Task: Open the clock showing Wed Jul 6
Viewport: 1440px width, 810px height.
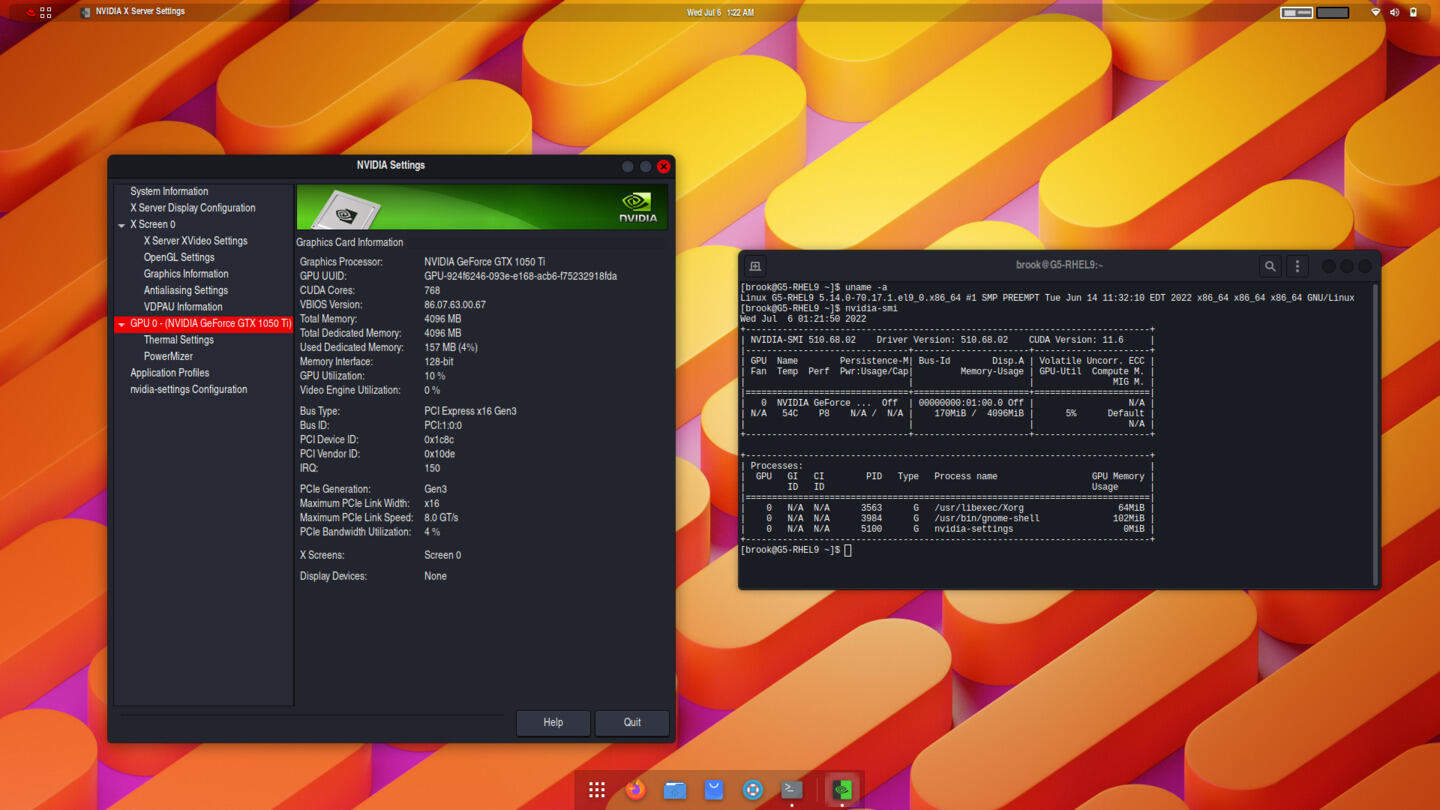Action: click(x=720, y=12)
